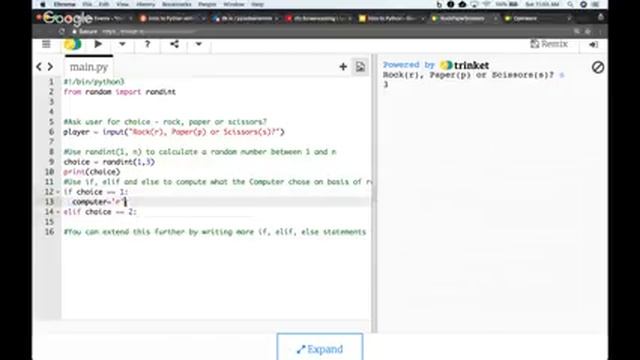Viewport: 640px width, 360px height.
Task: Click the input prompt line in output
Action: 473,75
